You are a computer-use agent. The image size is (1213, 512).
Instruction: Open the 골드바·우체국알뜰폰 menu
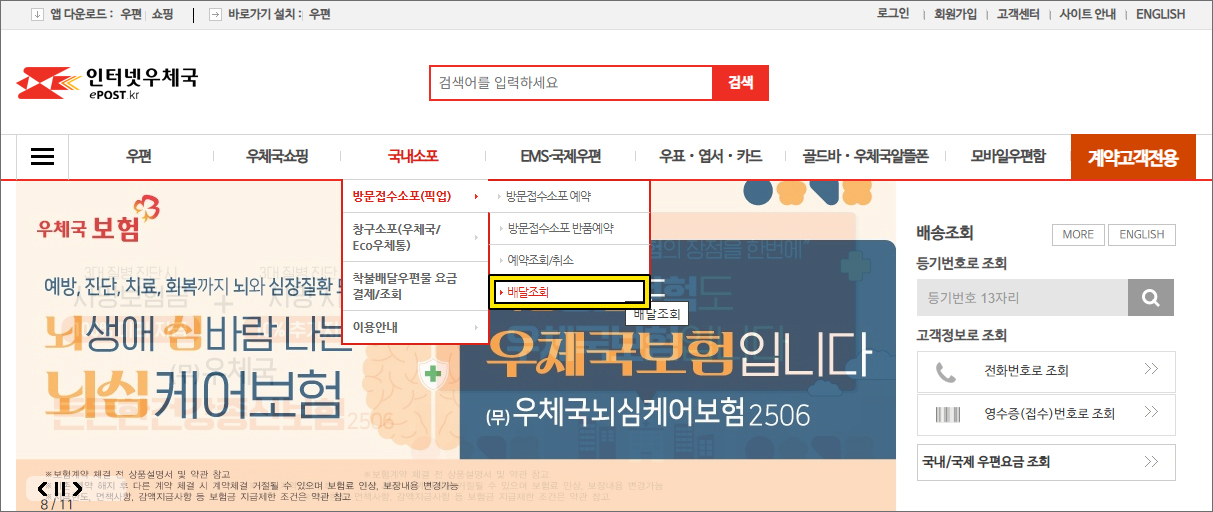tap(866, 156)
